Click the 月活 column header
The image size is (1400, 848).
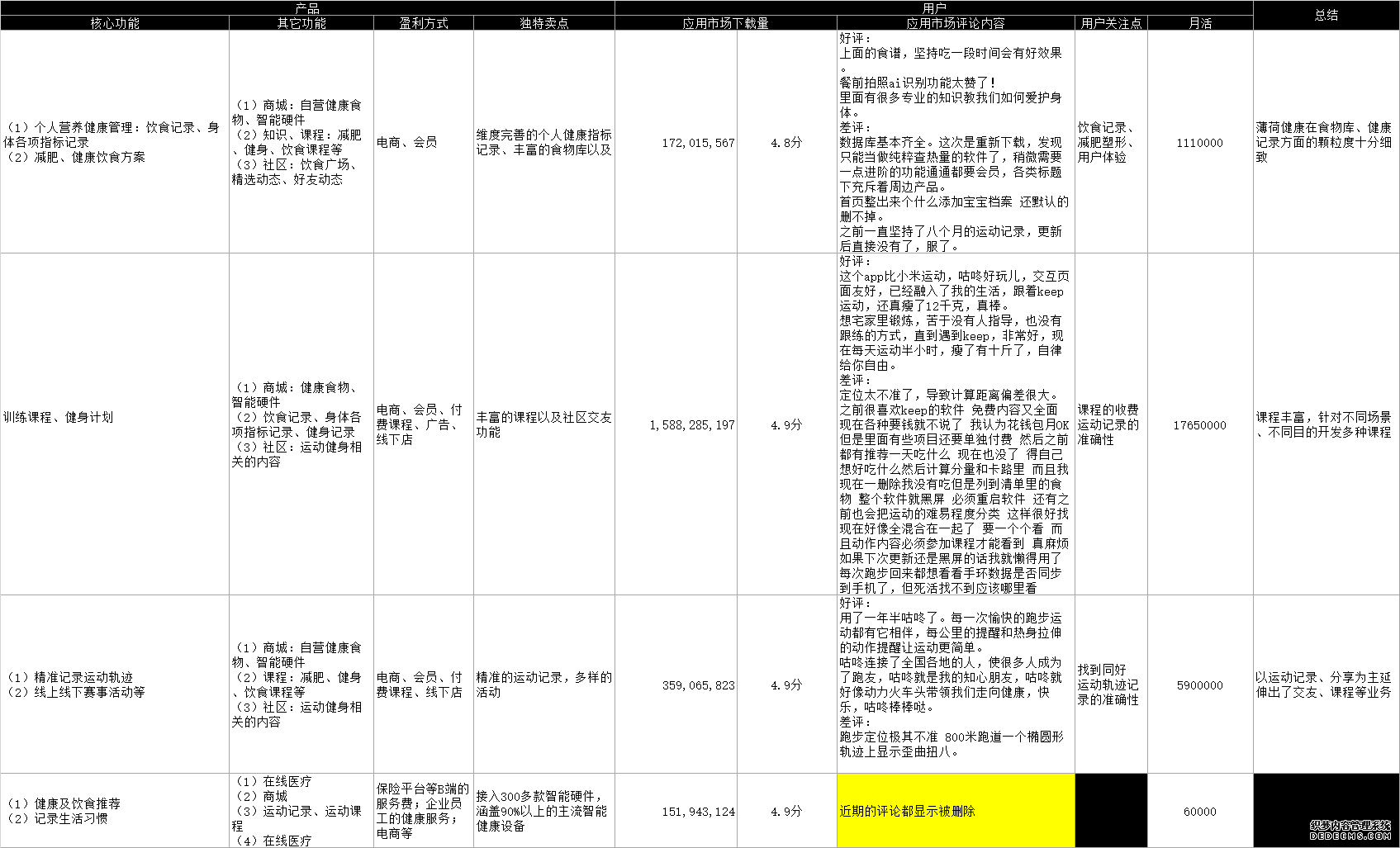click(1199, 22)
